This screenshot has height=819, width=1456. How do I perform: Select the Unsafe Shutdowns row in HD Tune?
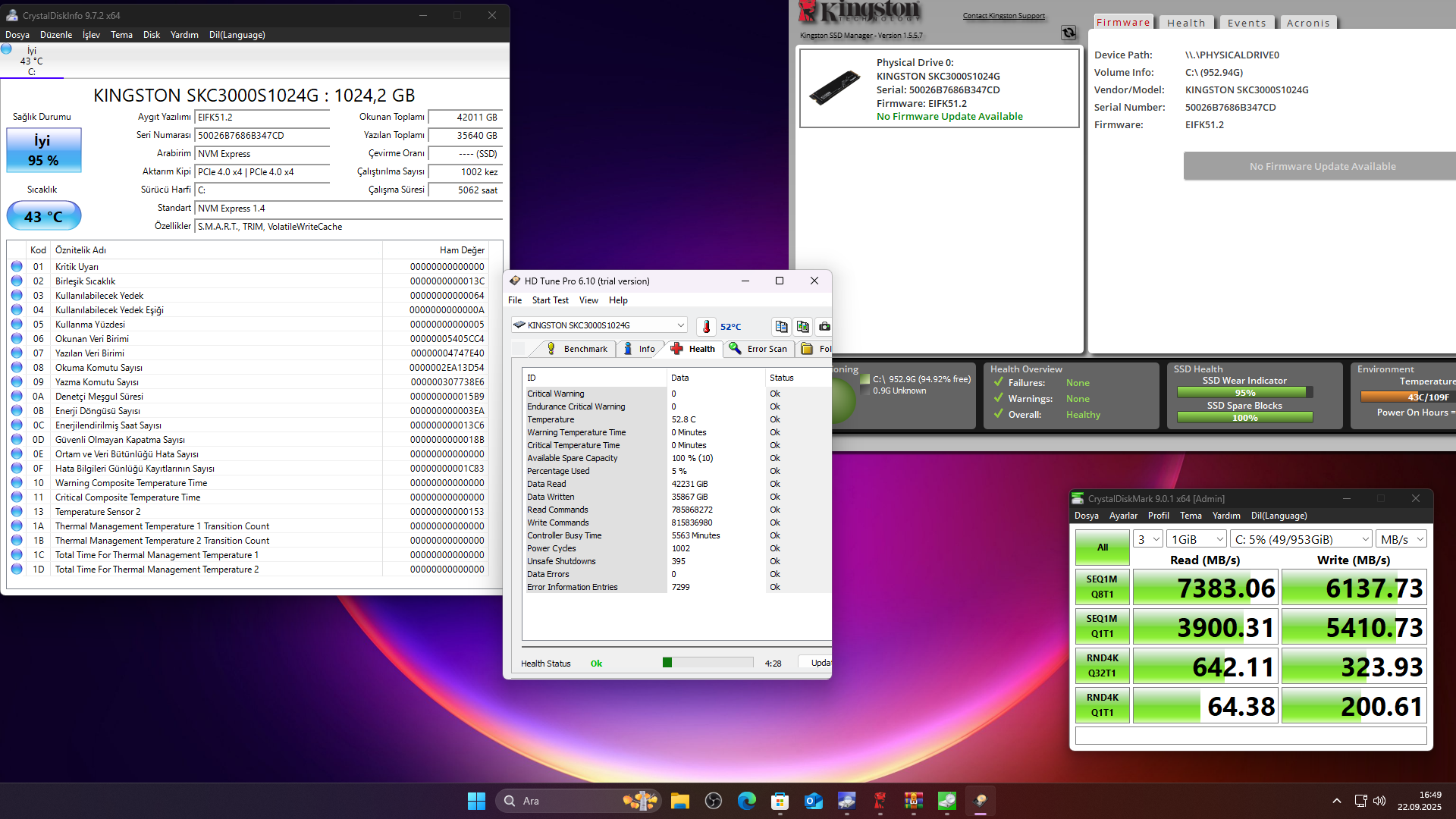tap(677, 561)
